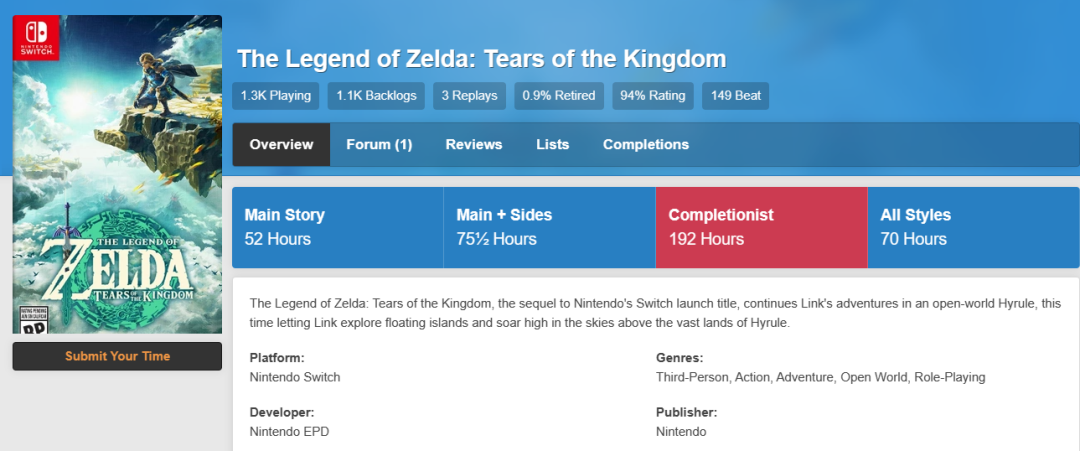Viewport: 1080px width, 451px height.
Task: Open the 1.1K Backlogs badge
Action: [x=376, y=96]
